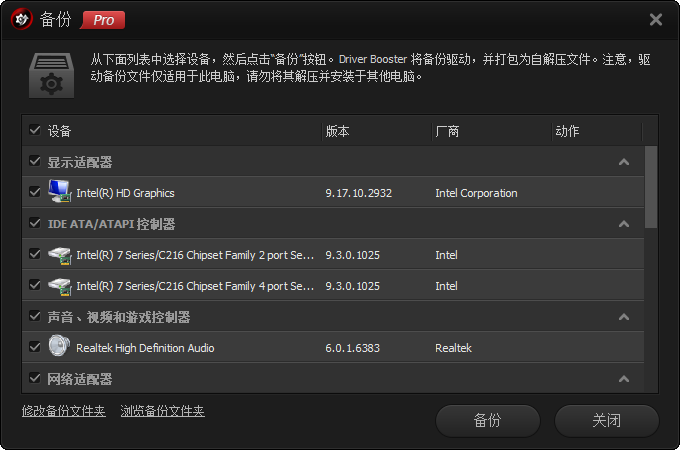Click the 网络适配器 category label

click(x=80, y=379)
